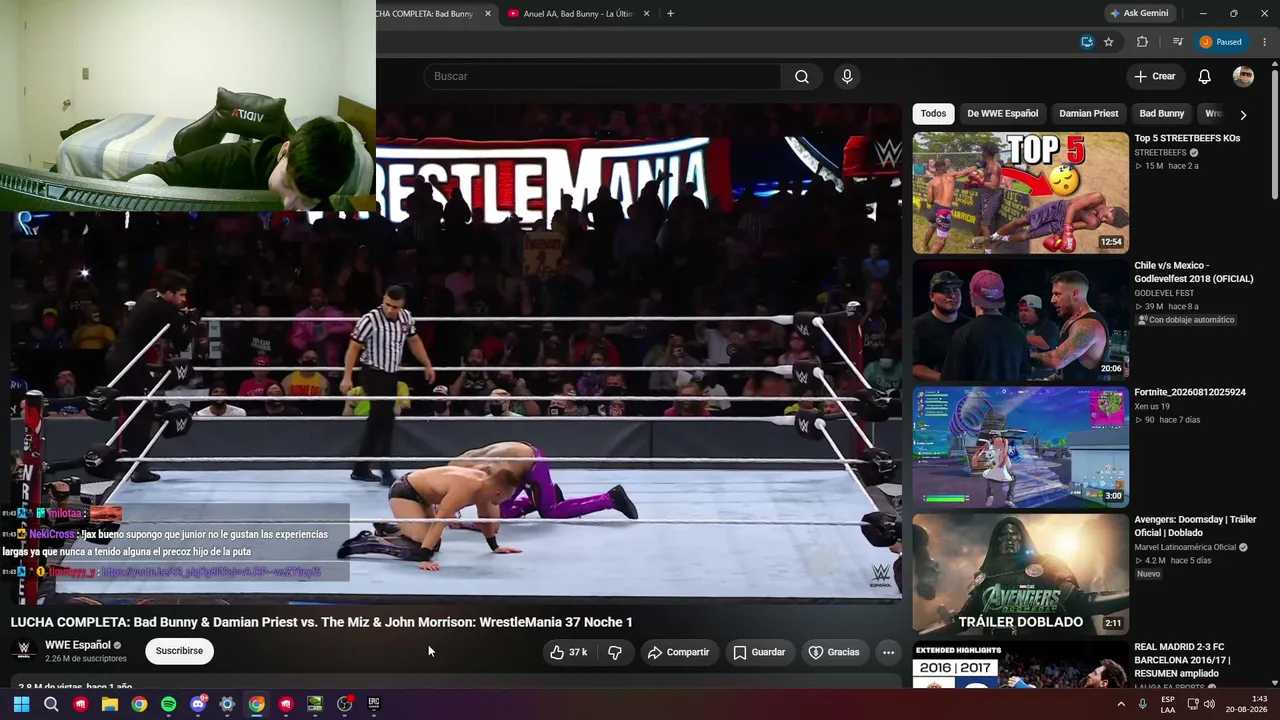The image size is (1280, 720).
Task: Select the Bad Bunny filter chip
Action: 1162,114
